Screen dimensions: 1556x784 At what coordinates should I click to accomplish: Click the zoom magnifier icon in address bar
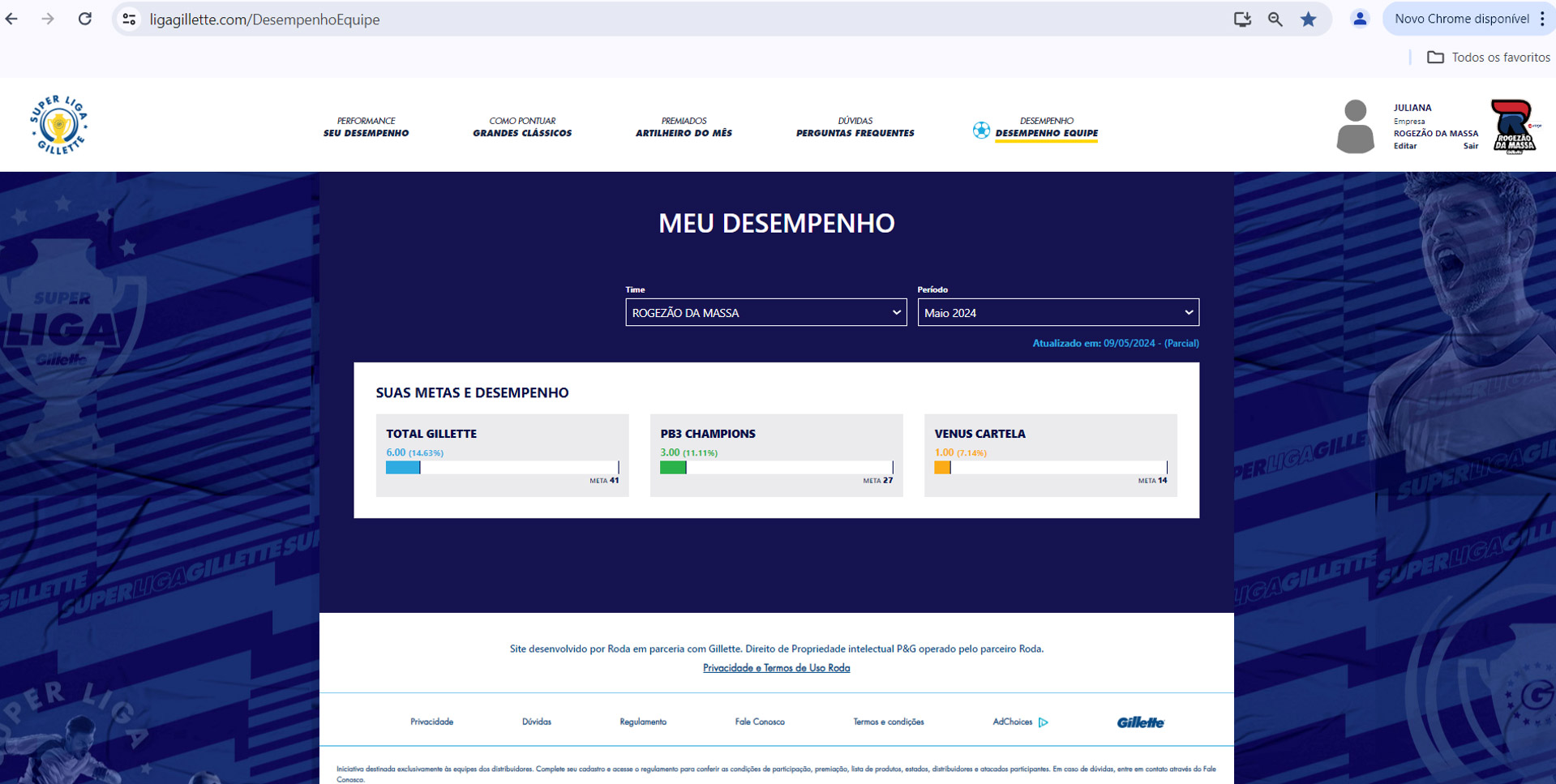point(1275,19)
